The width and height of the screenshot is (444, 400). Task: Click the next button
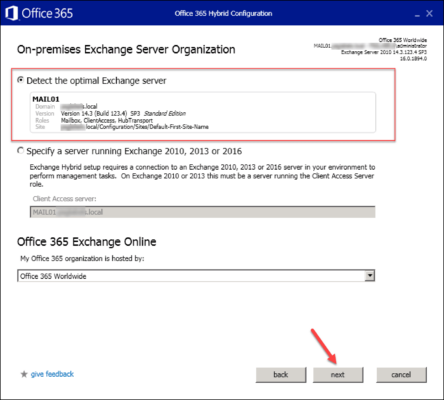[338, 375]
